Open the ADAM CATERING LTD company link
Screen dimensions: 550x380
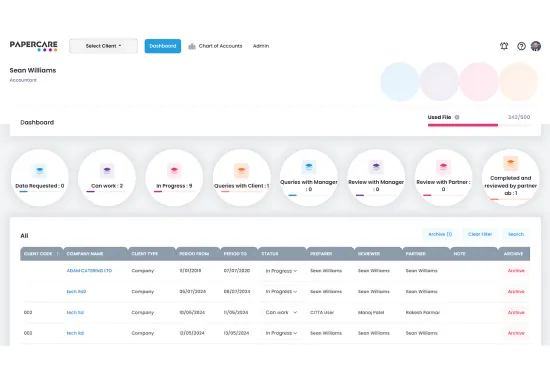[x=89, y=271]
